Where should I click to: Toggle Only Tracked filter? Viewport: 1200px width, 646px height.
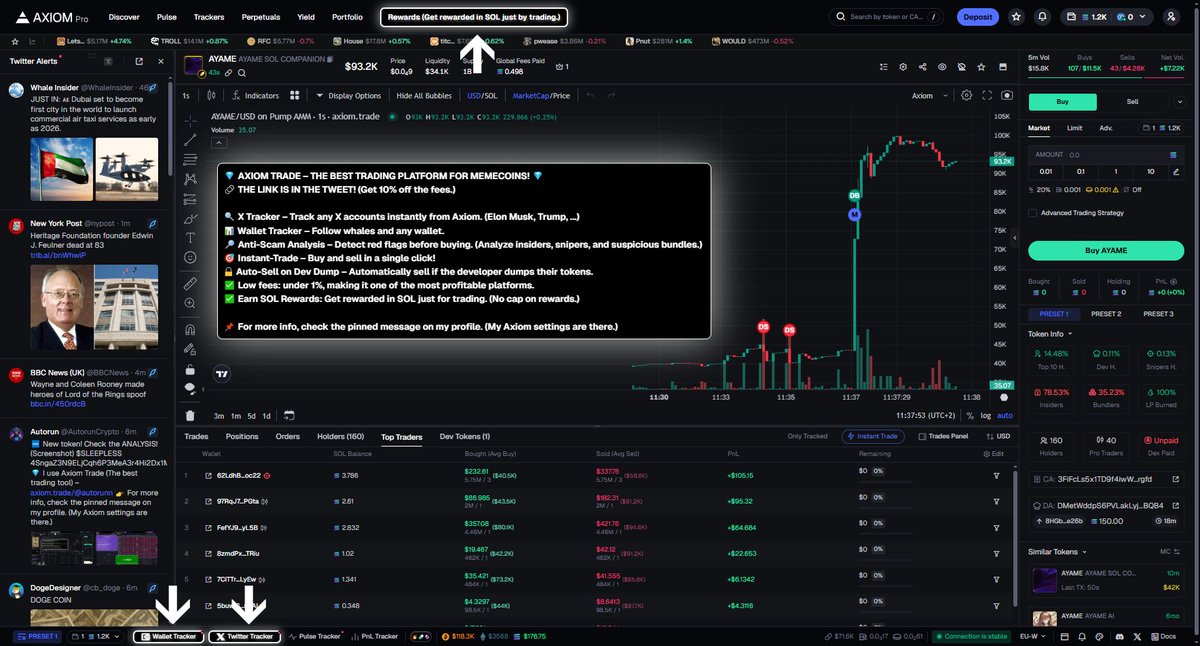click(807, 436)
